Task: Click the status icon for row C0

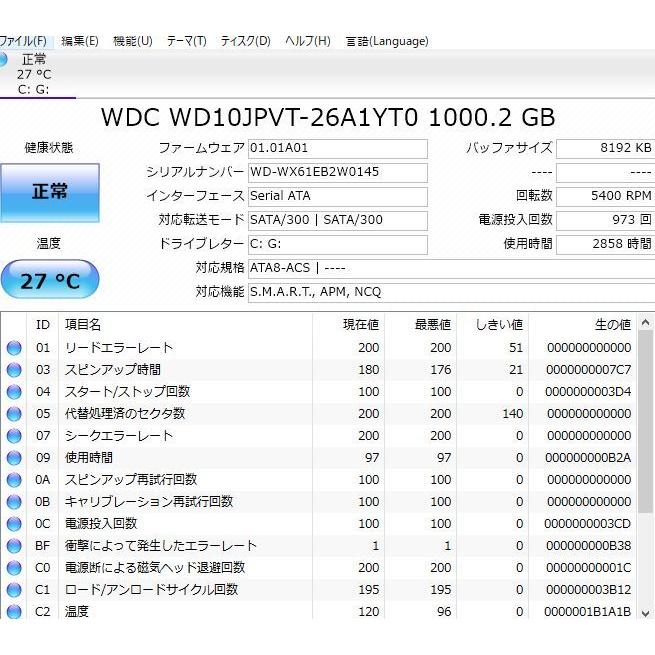Action: pyautogui.click(x=14, y=568)
